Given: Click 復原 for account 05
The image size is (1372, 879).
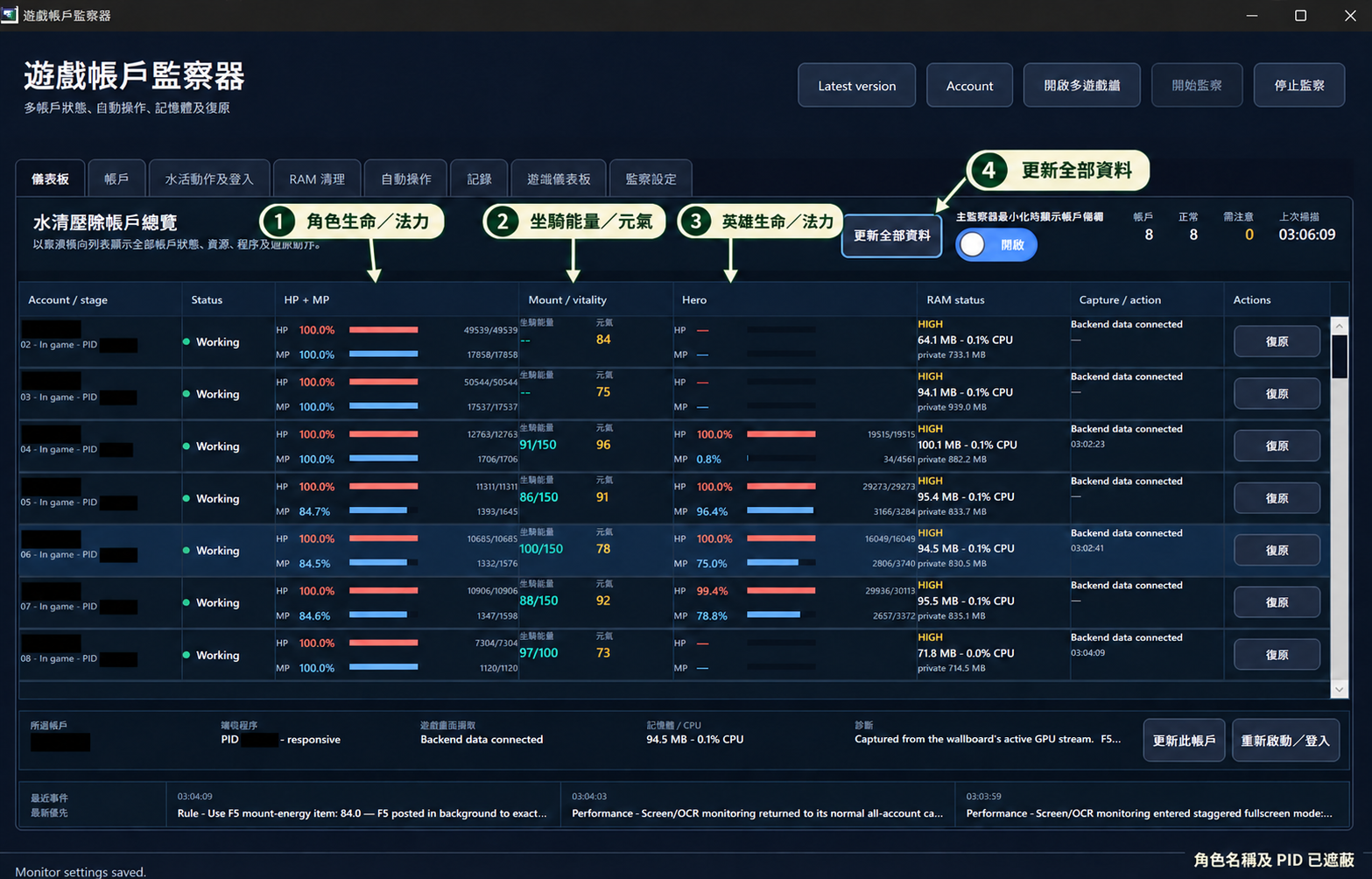Looking at the screenshot, I should tap(1277, 498).
